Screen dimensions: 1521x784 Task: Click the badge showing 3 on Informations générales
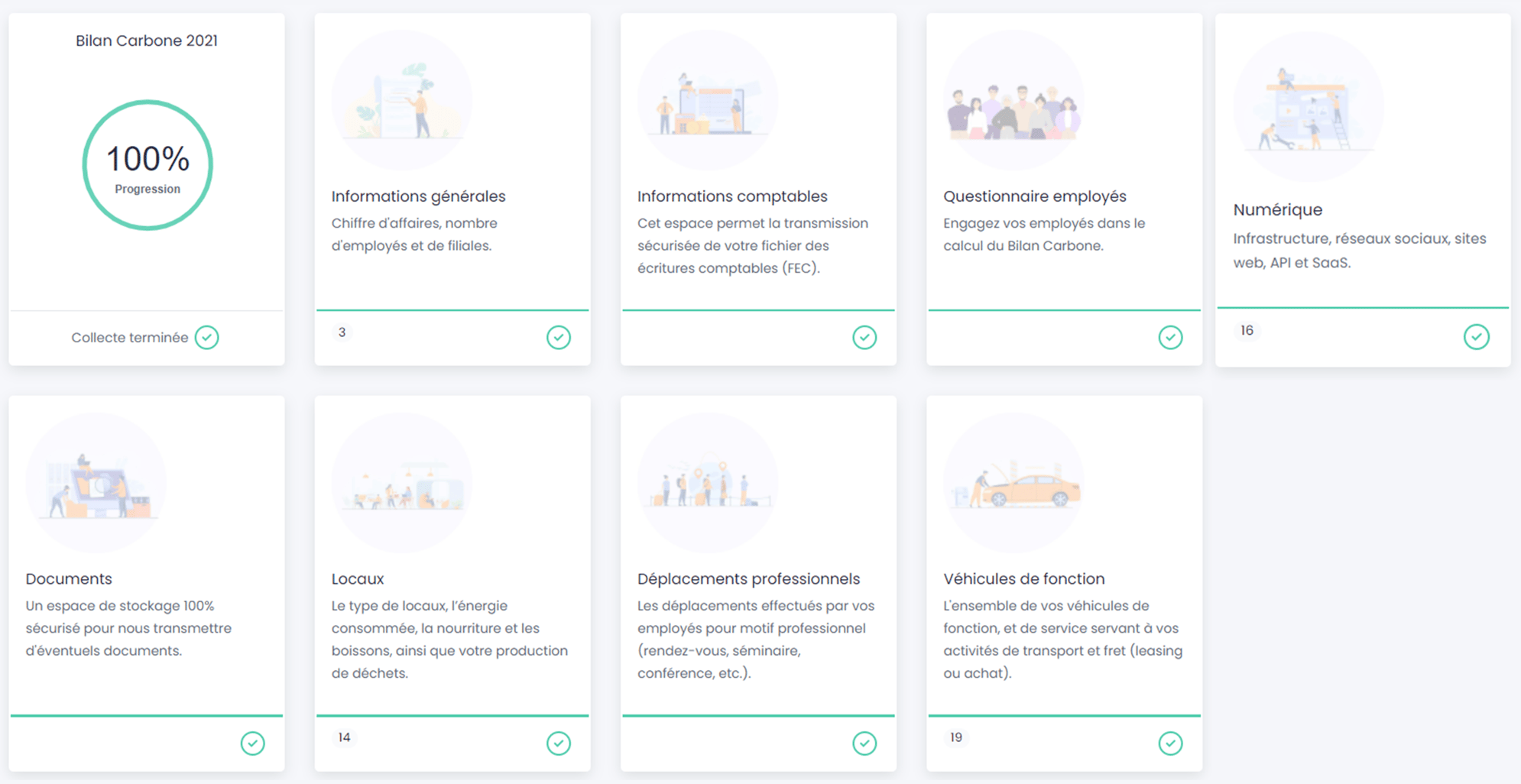pyautogui.click(x=342, y=332)
